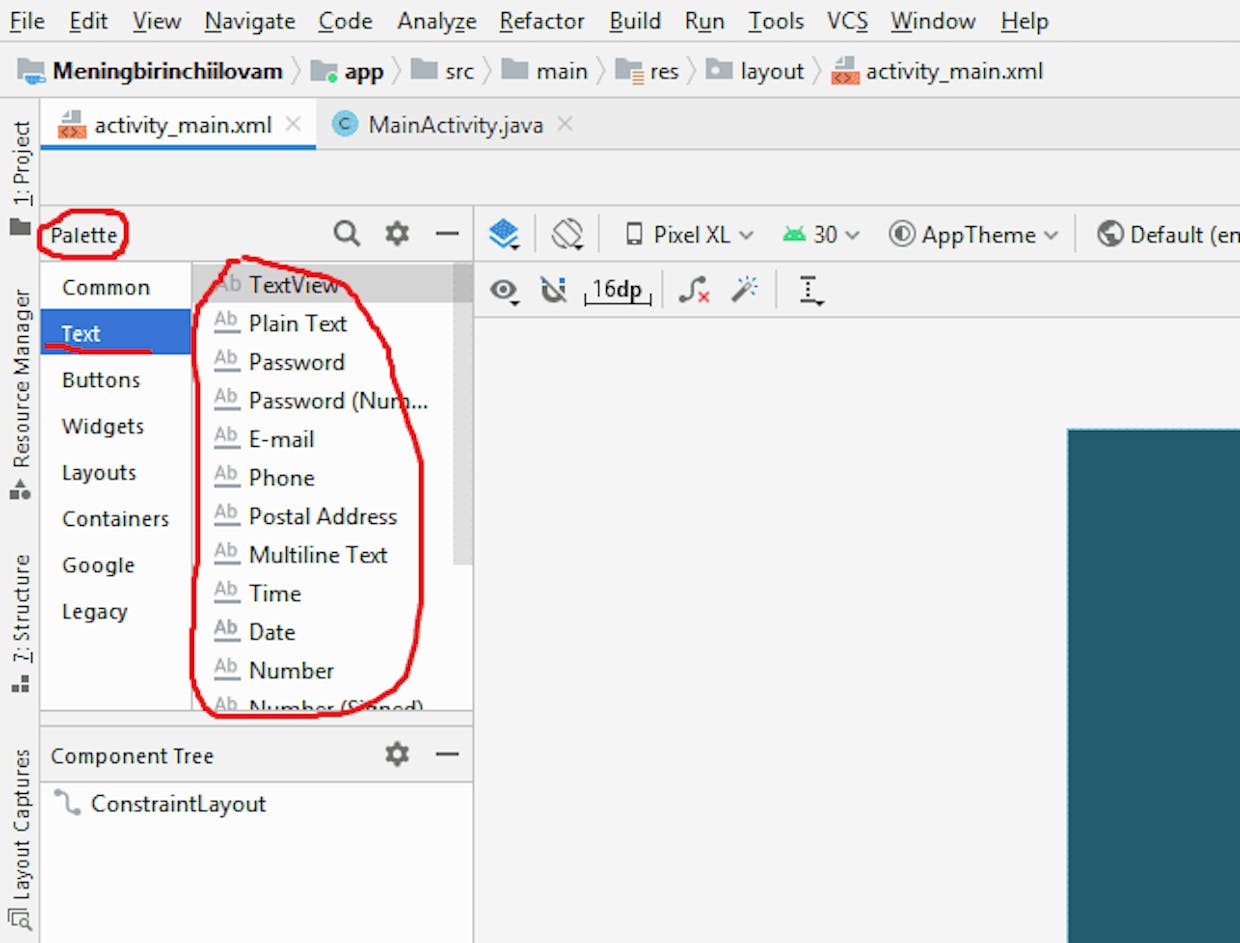Select Widgets palette category
Viewport: 1240px width, 943px height.
coord(116,426)
